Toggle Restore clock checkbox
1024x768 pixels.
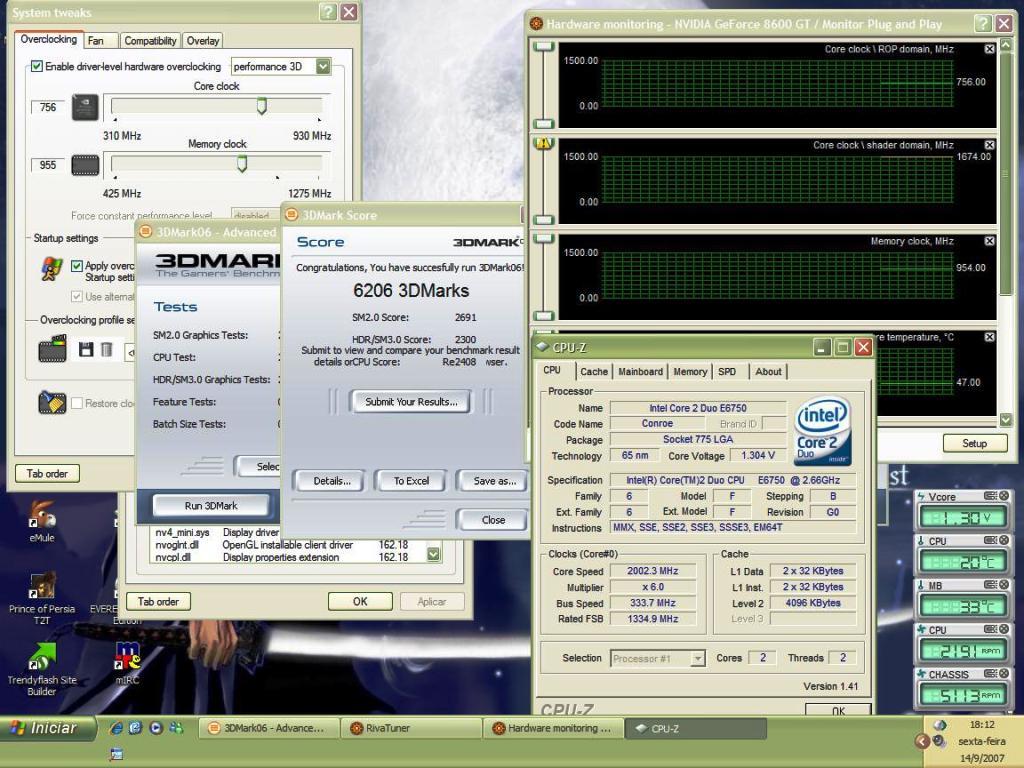click(x=77, y=403)
